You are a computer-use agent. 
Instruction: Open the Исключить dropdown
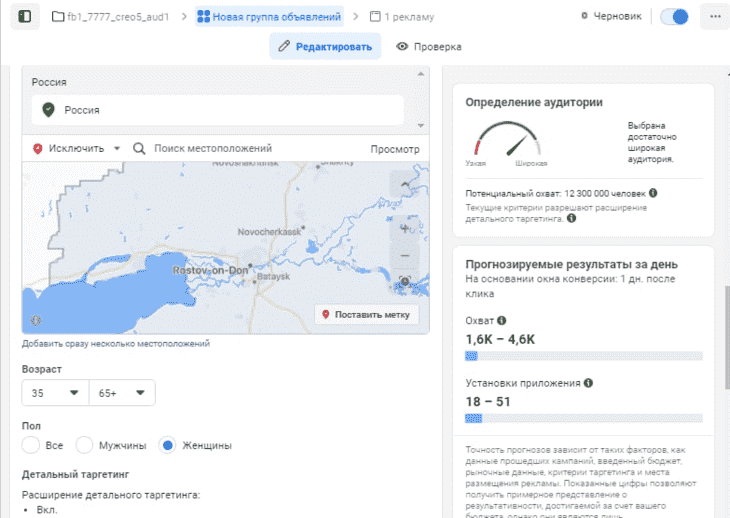click(x=77, y=148)
